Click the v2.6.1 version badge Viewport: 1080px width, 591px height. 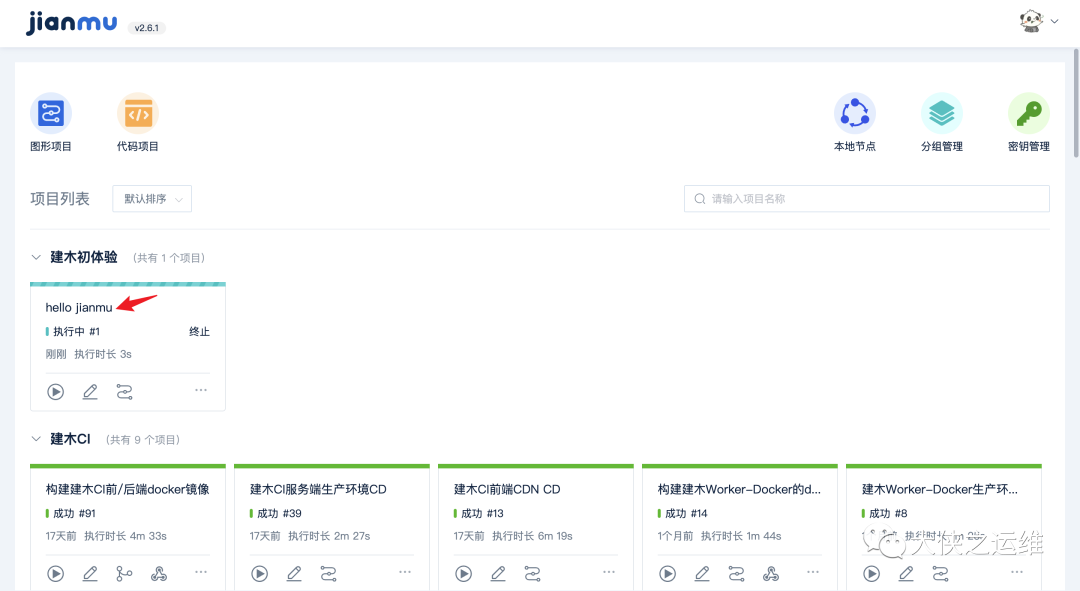click(x=147, y=28)
